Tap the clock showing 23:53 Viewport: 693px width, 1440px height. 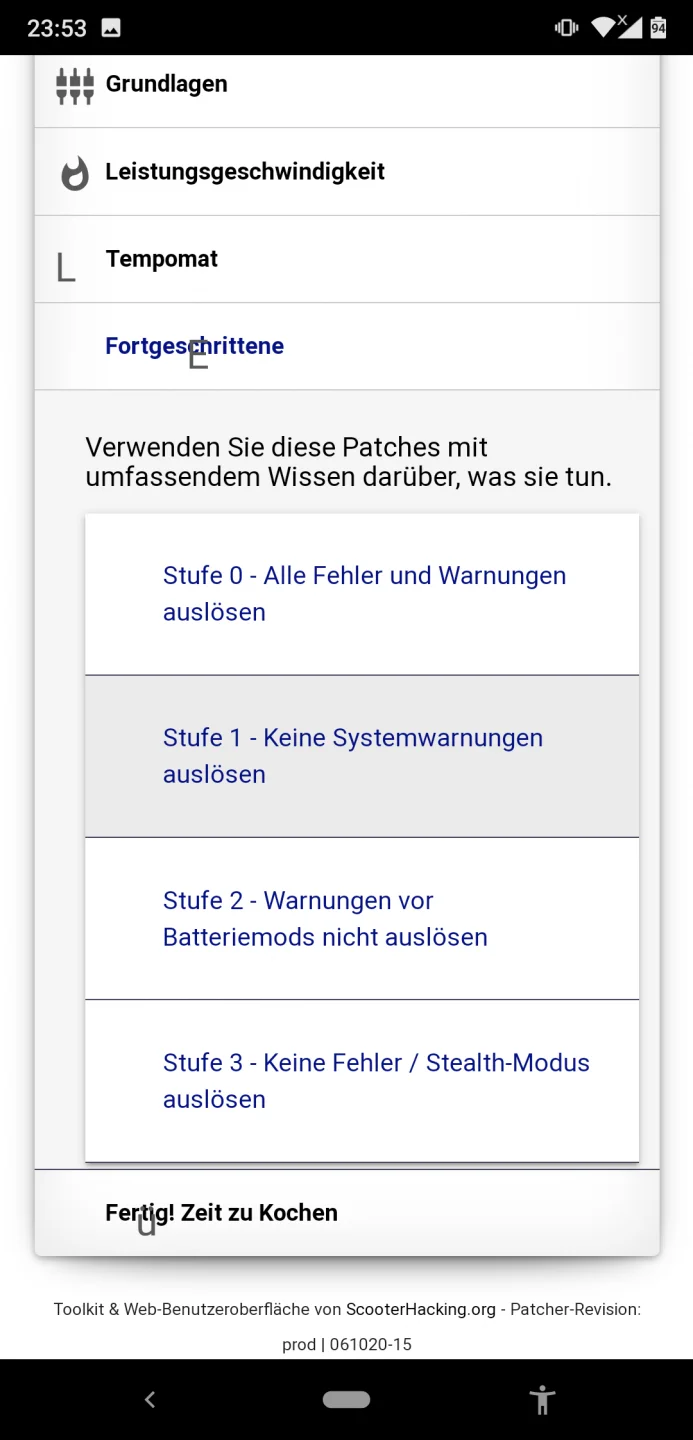click(57, 28)
